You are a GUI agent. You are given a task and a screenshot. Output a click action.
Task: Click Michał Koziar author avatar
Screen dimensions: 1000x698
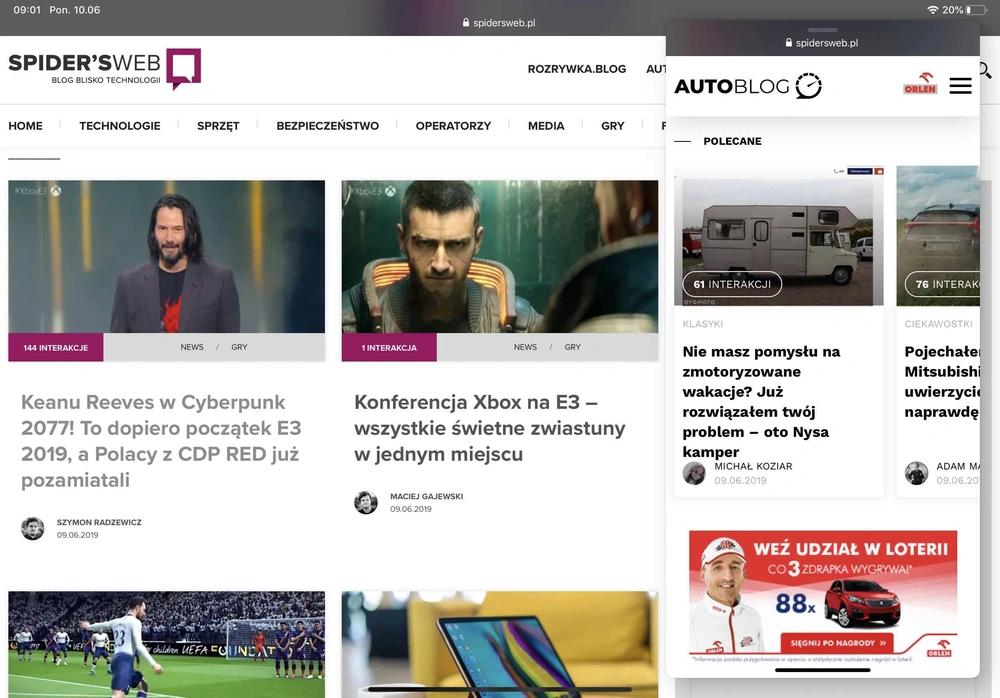coord(694,473)
